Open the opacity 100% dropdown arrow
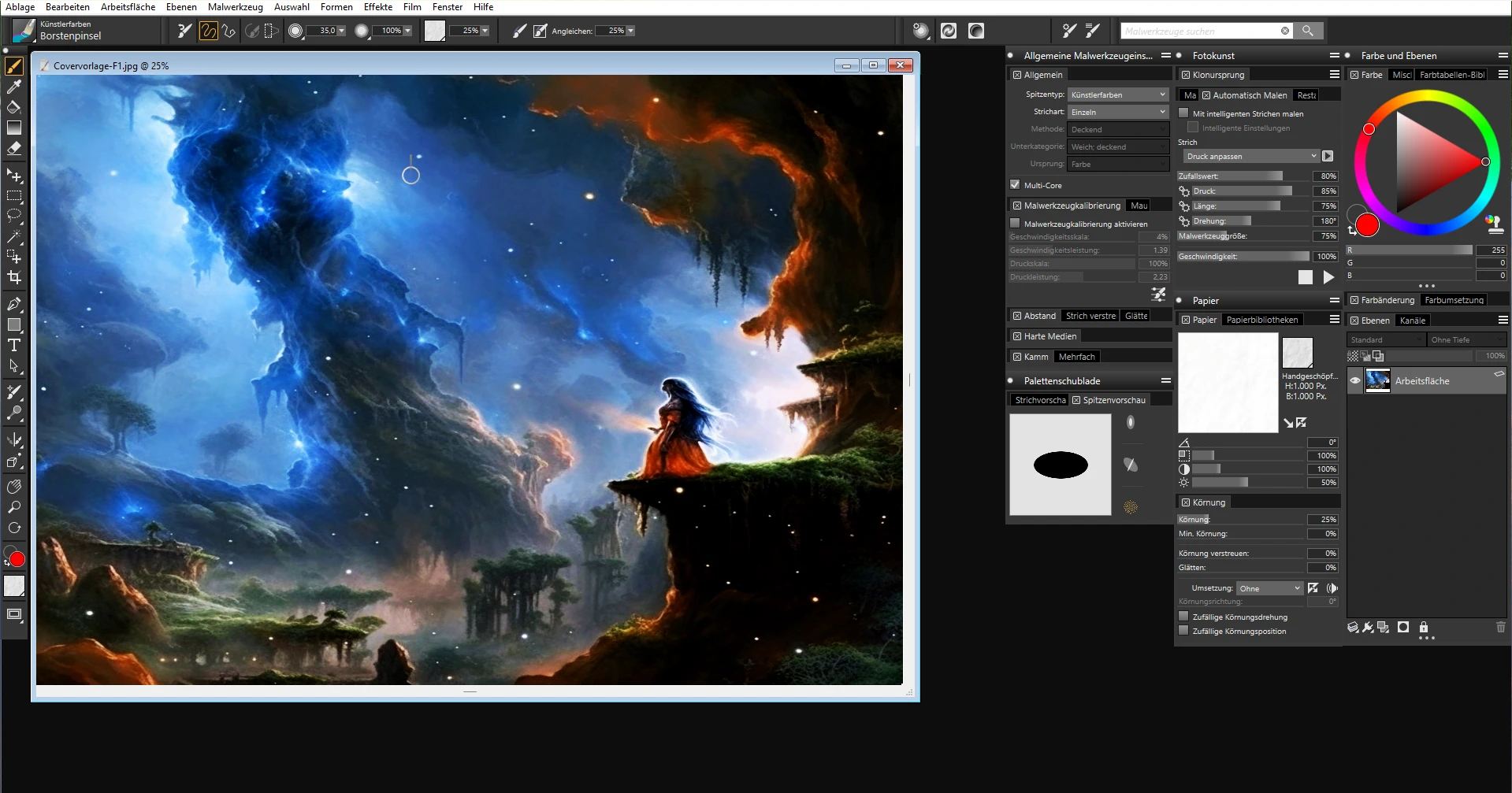This screenshot has width=1512, height=793. point(407,31)
